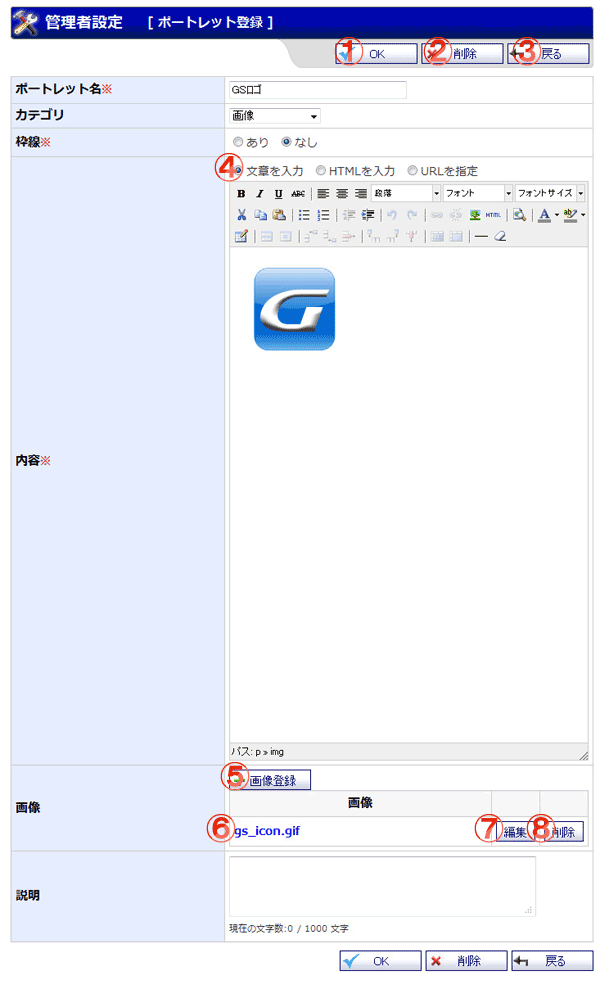
Task: Apply highlight color with the marker icon
Action: (x=570, y=215)
